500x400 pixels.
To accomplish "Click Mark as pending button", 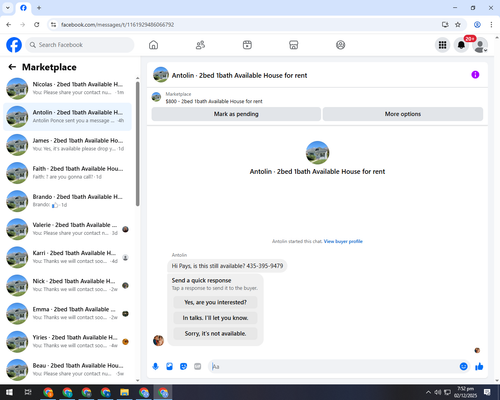I will coord(236,114).
